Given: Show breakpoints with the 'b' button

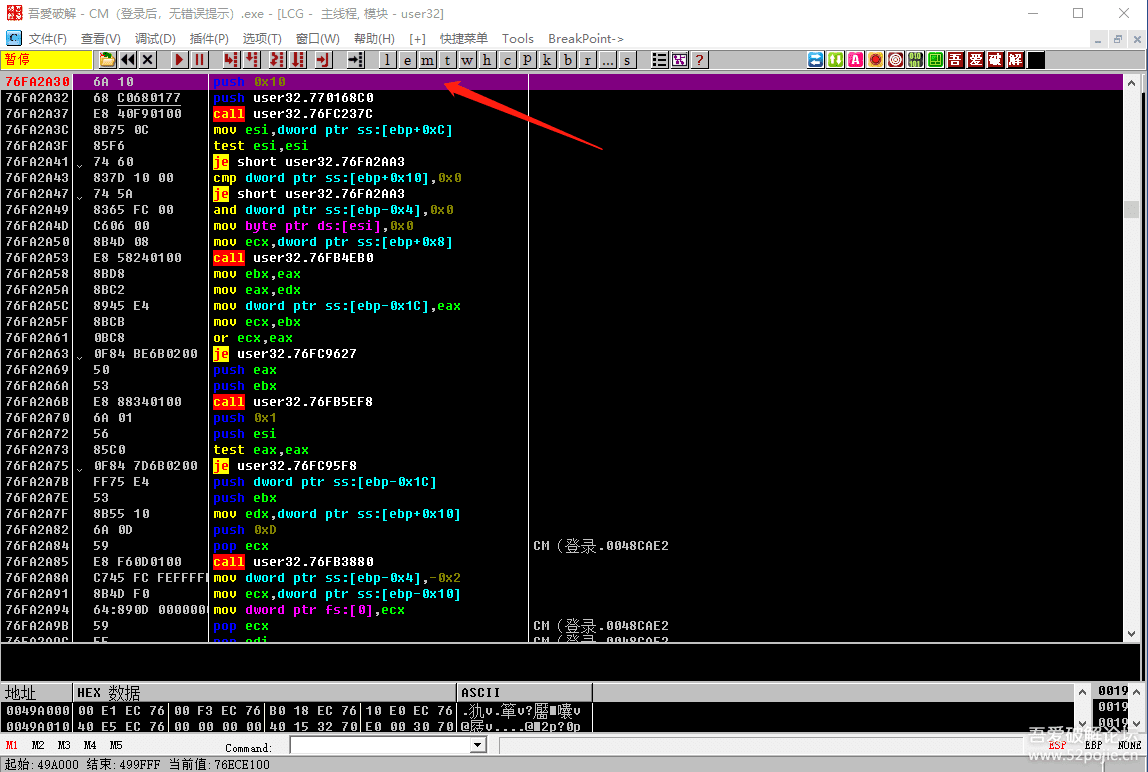Looking at the screenshot, I should pos(568,60).
